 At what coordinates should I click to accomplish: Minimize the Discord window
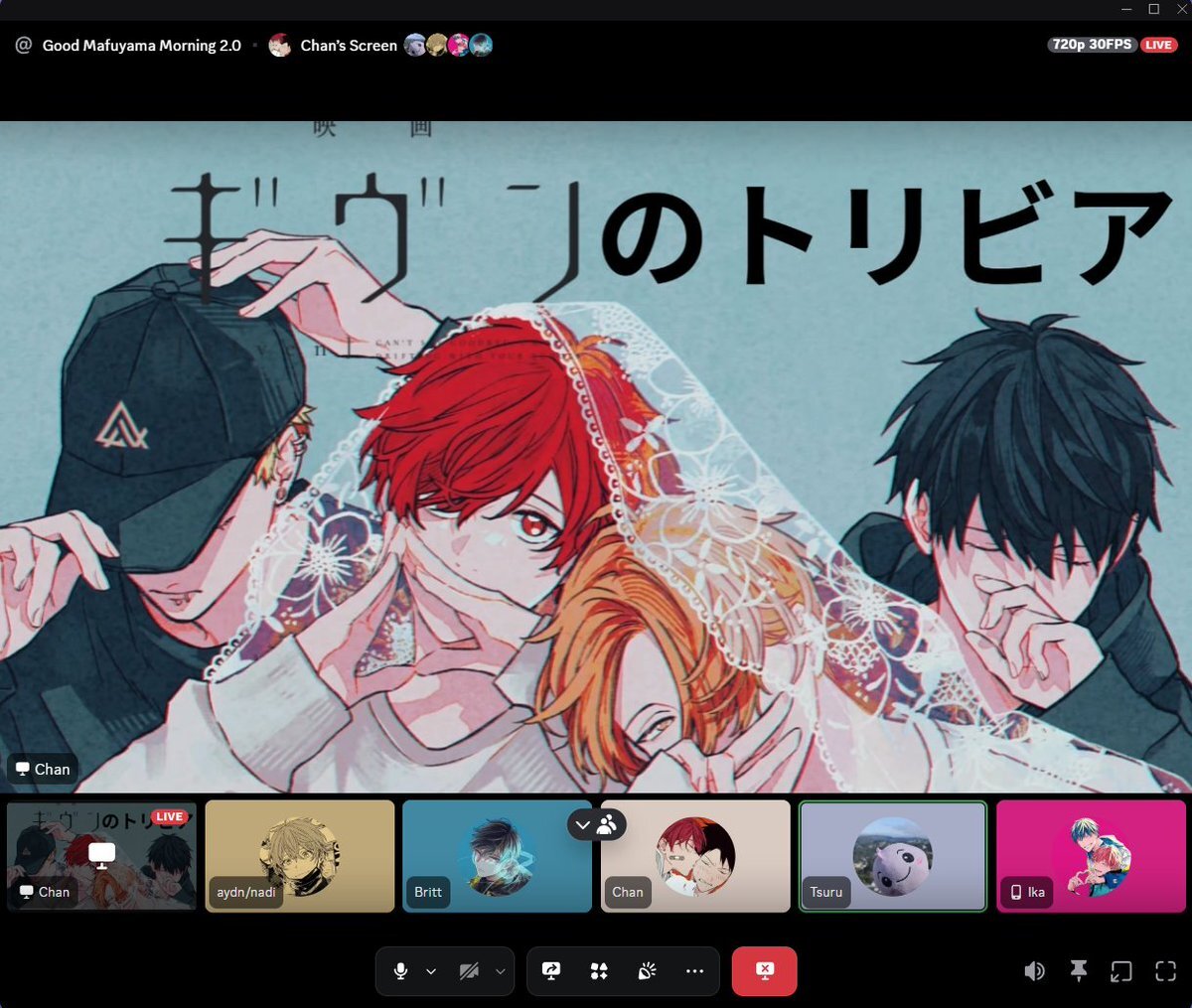(1126, 9)
